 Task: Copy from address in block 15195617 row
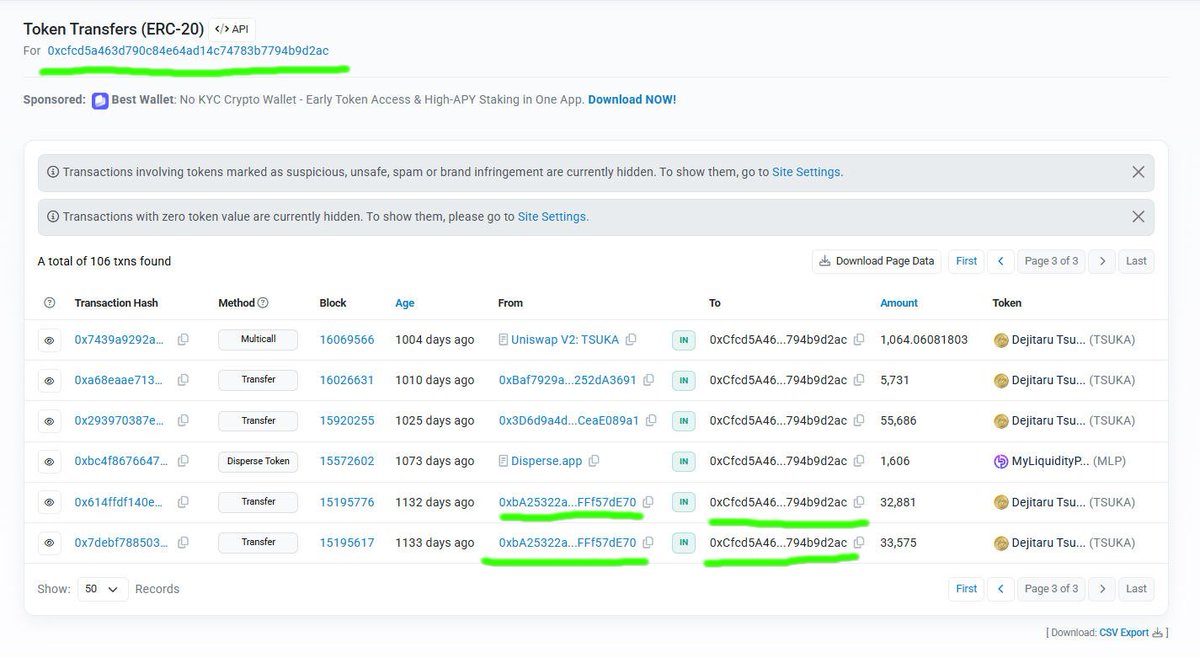[x=648, y=543]
